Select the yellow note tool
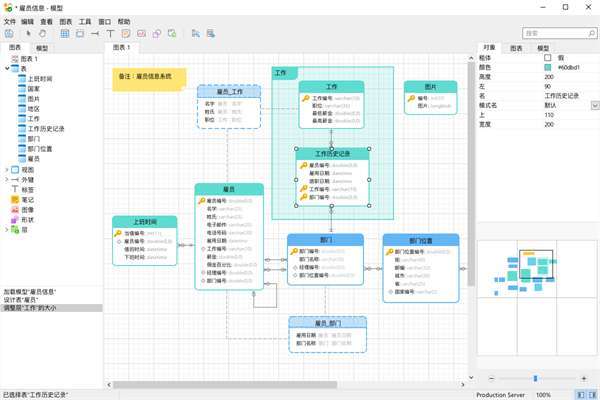The image size is (600, 400). pyautogui.click(x=126, y=34)
